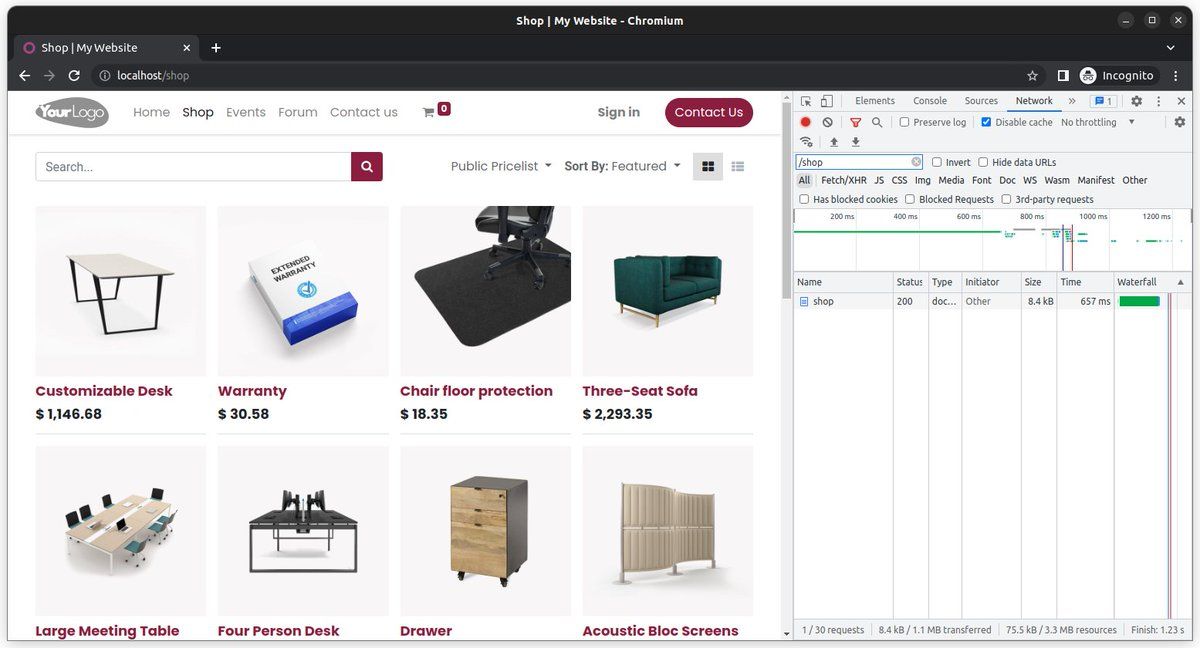Click the Sign in link
This screenshot has height=648, width=1200.
coord(618,112)
